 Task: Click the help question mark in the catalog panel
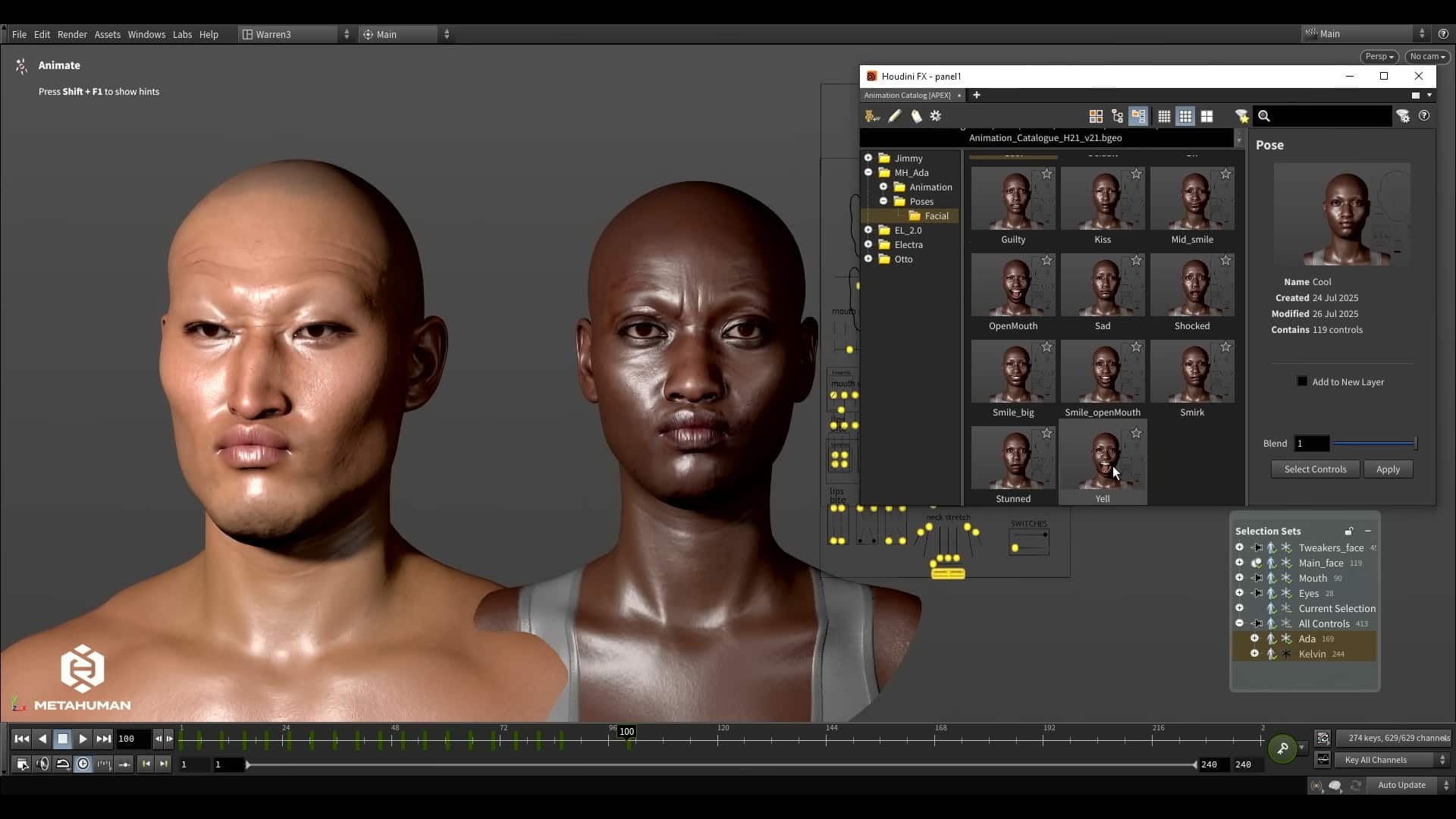point(1425,116)
